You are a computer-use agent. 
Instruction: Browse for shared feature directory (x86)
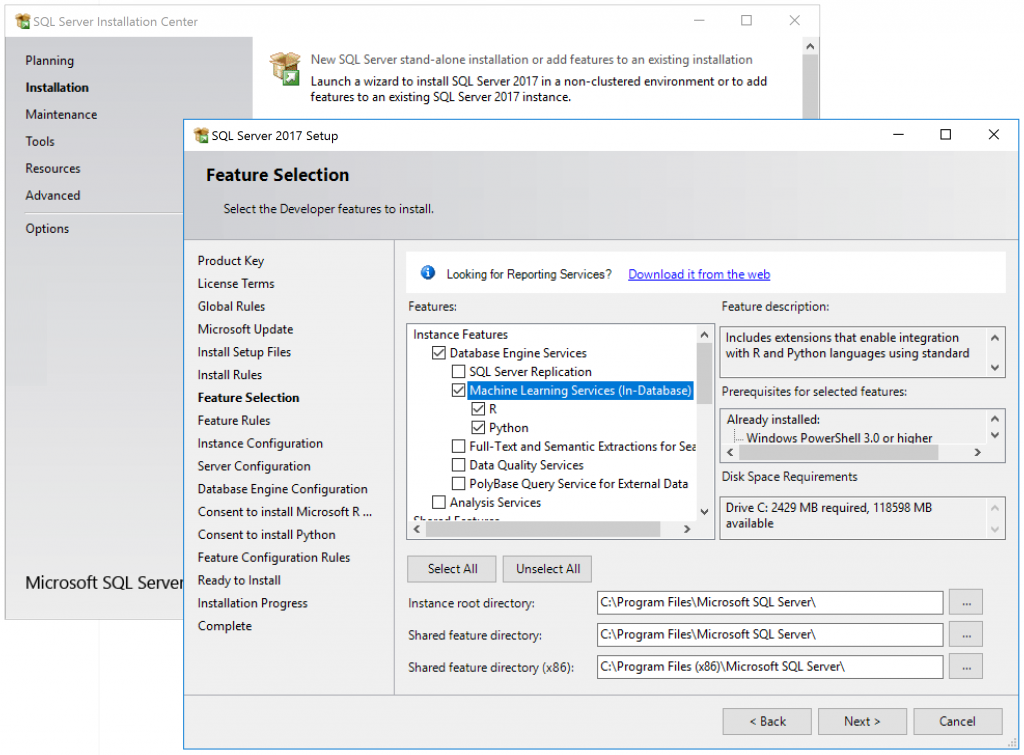pos(966,666)
